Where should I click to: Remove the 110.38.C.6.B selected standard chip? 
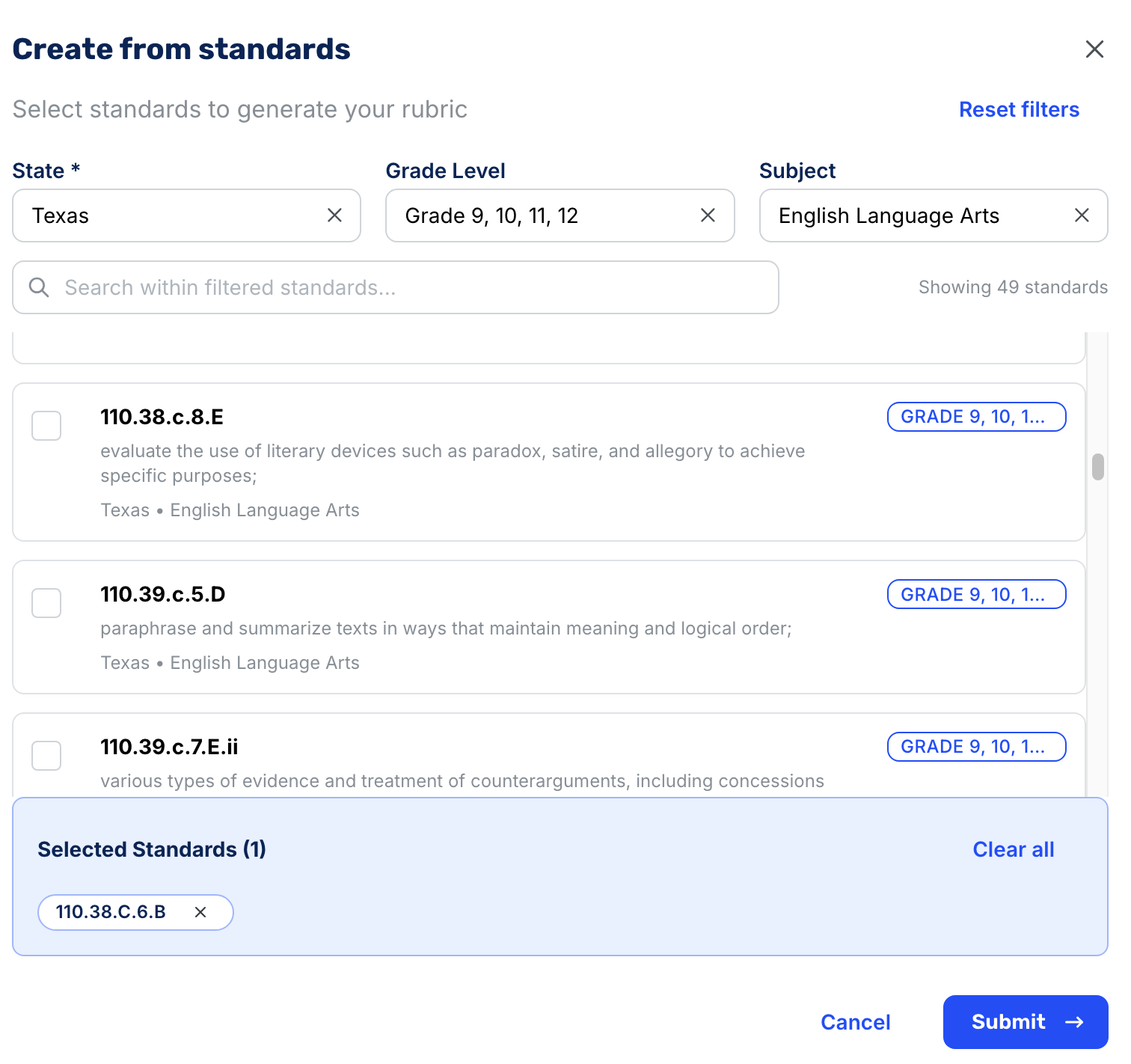(x=200, y=912)
